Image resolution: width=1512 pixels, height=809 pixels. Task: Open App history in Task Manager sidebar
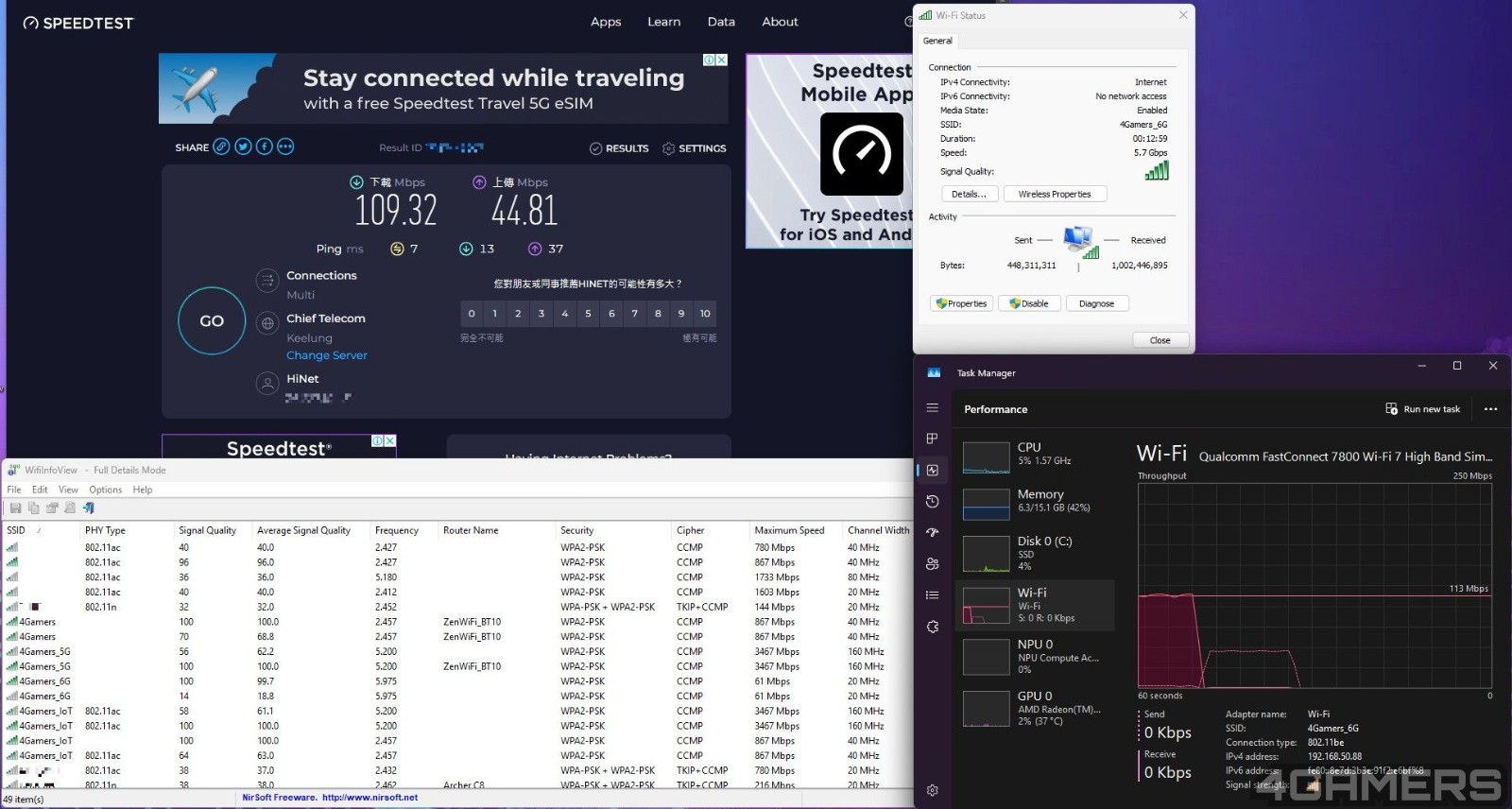pyautogui.click(x=933, y=501)
